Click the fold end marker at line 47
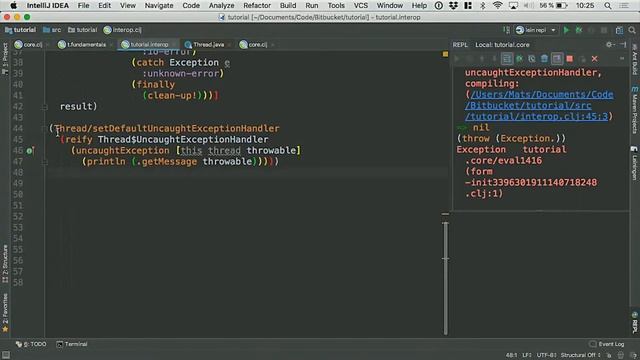 [x=45, y=162]
